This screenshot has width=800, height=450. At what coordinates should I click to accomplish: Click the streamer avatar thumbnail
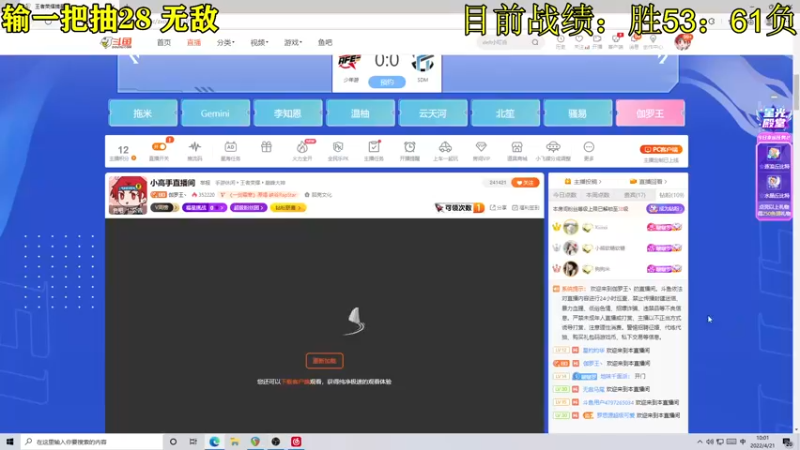[x=128, y=195]
